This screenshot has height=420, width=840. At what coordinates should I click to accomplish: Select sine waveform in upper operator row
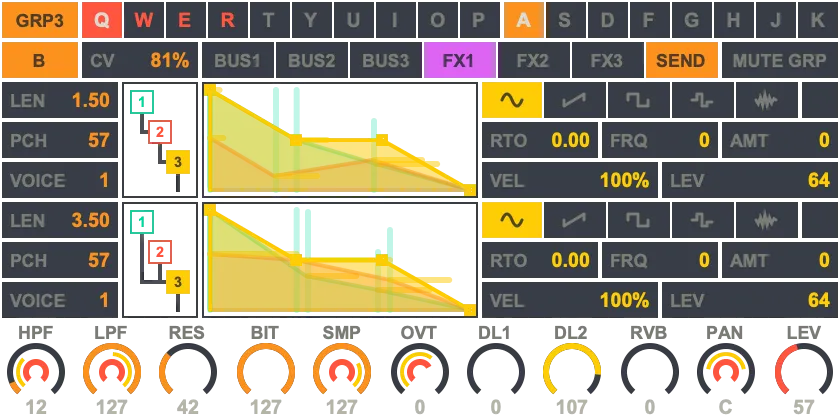pos(512,100)
